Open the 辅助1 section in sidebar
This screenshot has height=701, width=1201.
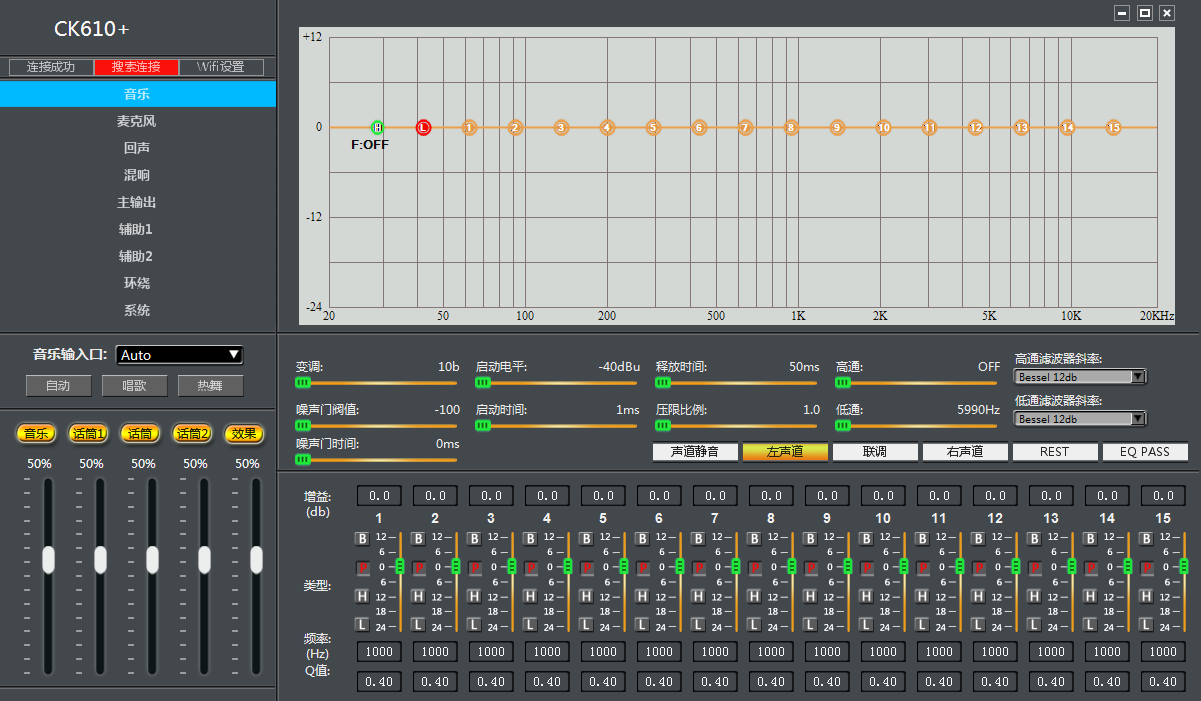pos(137,229)
